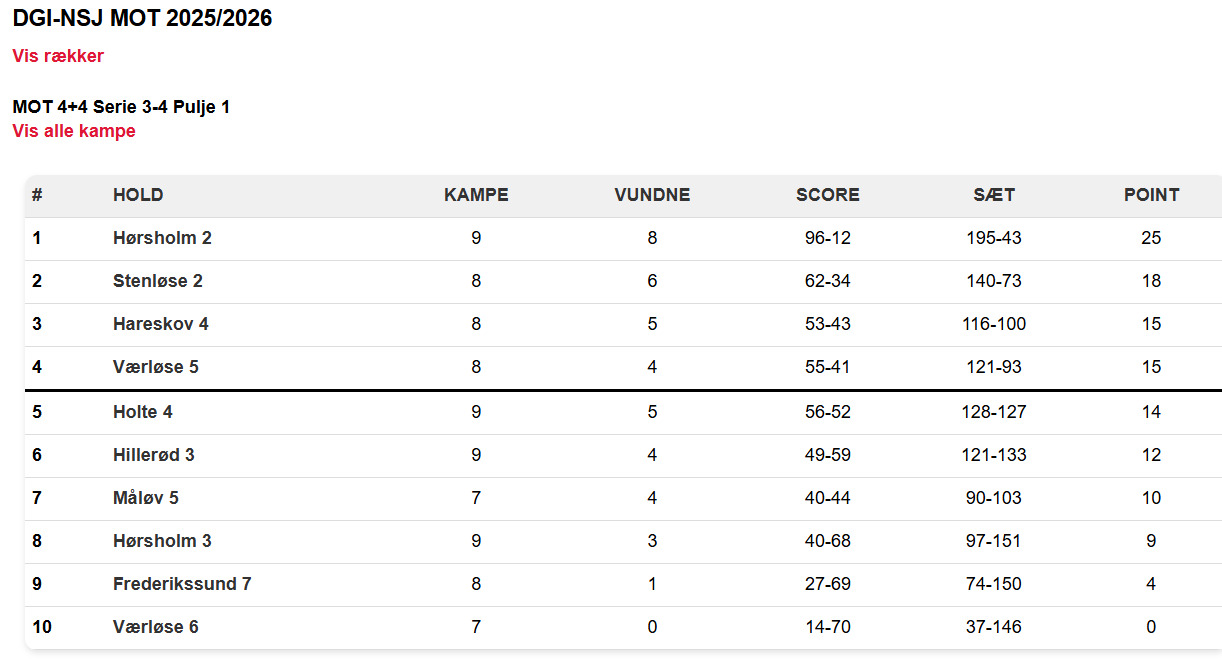Viewport: 1222px width, 666px height.
Task: Click the KAMPE column header
Action: click(476, 195)
